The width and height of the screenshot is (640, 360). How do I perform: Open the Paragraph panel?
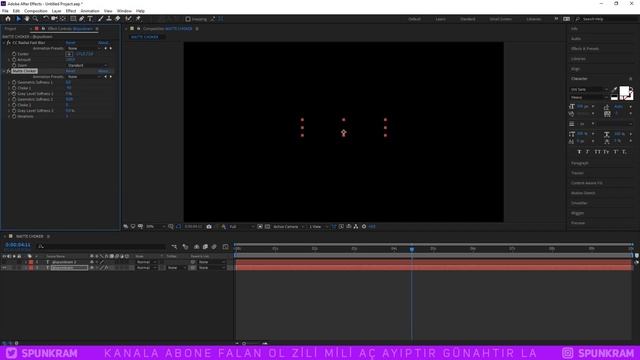coord(580,163)
